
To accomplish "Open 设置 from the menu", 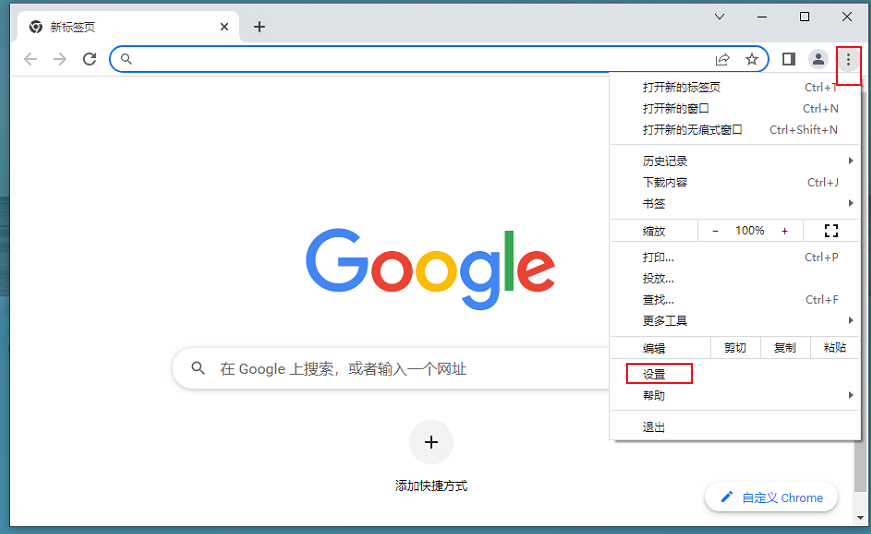I will click(734, 375).
